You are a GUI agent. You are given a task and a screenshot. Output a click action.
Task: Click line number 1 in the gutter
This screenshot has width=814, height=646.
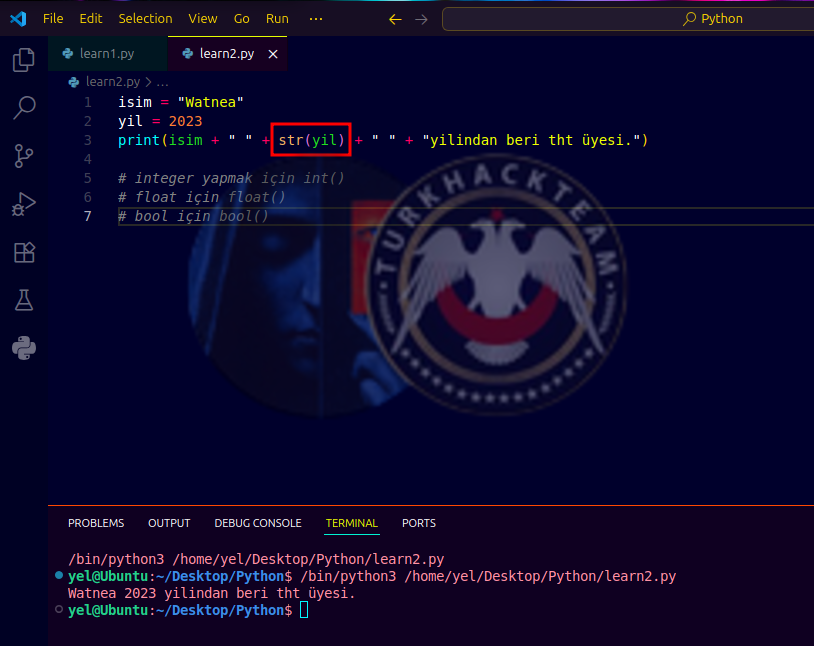coord(88,102)
